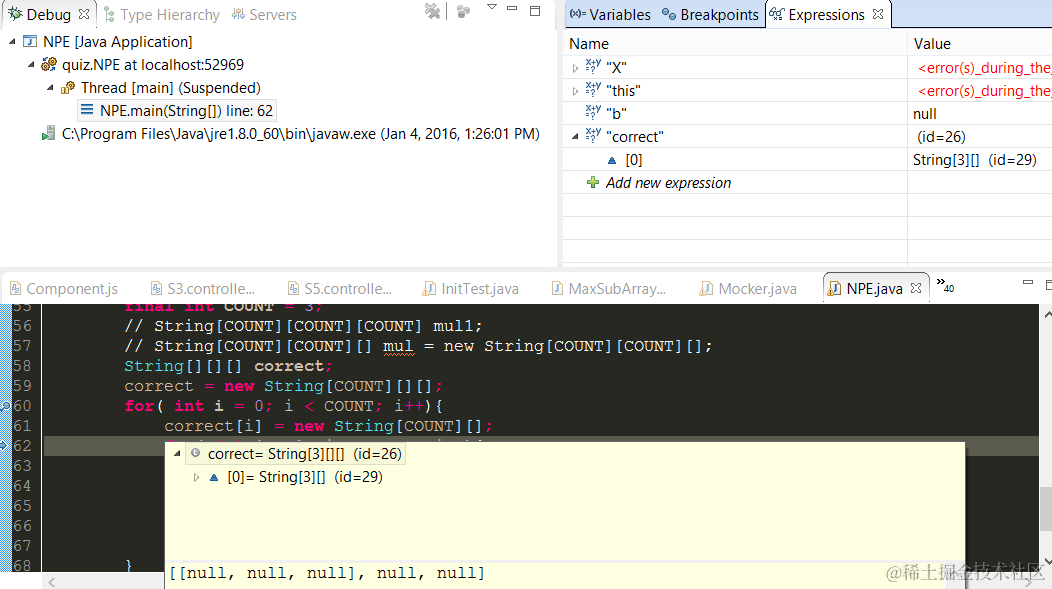Select the Expressions tab

[x=817, y=15]
